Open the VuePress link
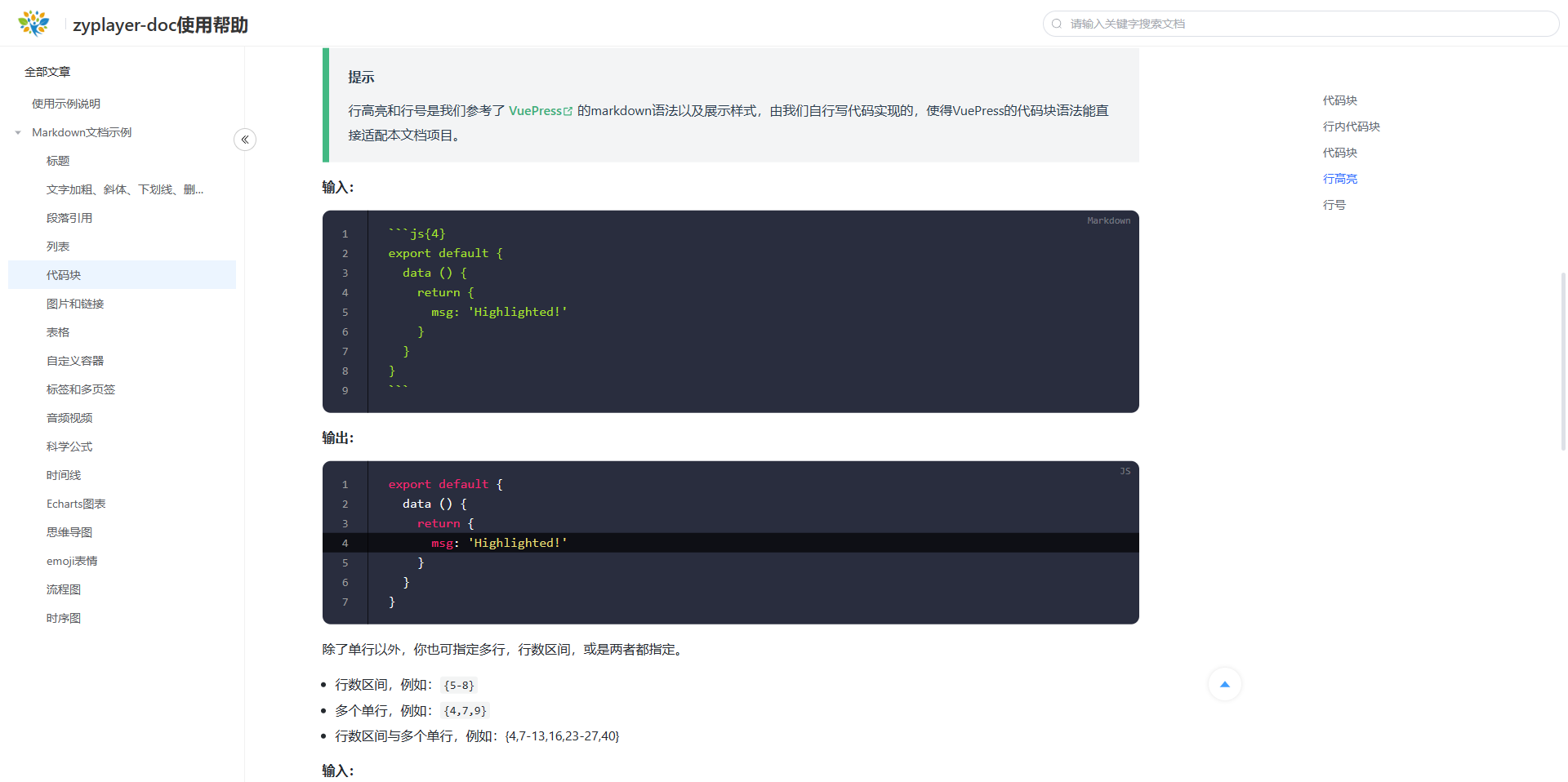 tap(535, 111)
